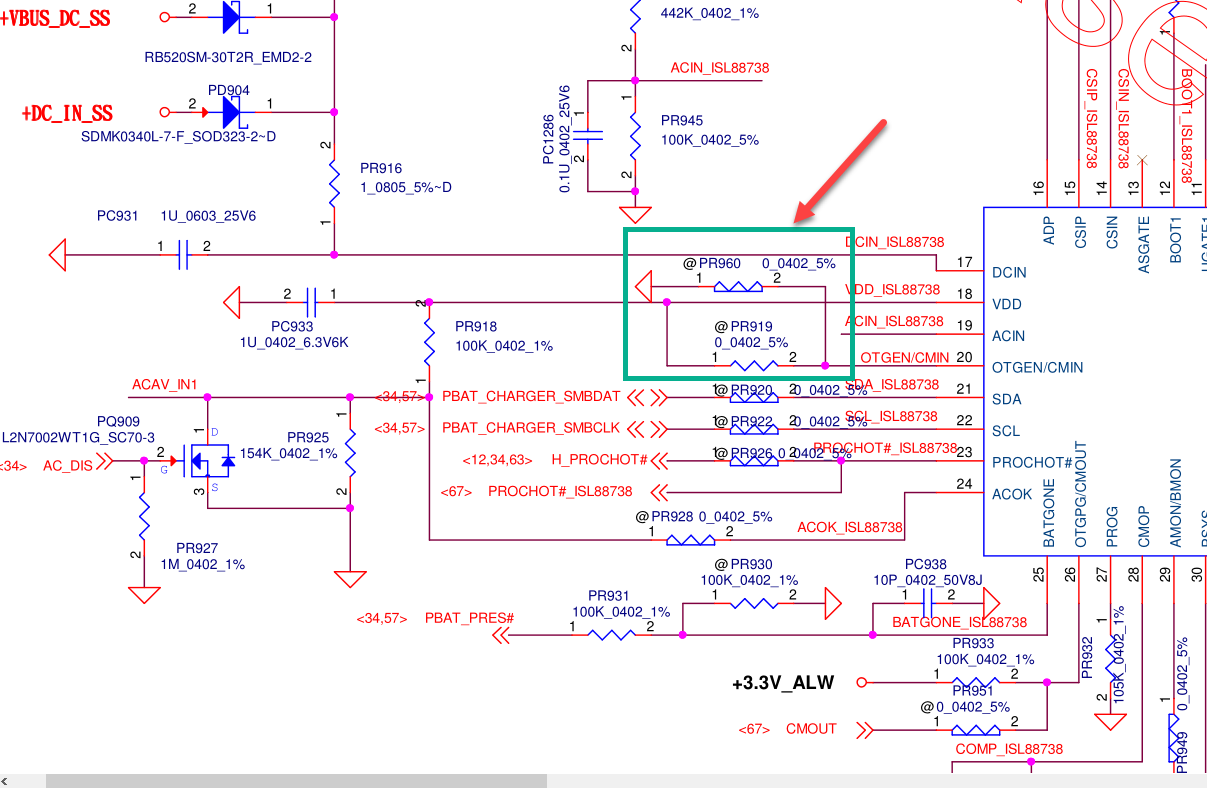
Task: Select the PR916 resistor symbol
Action: click(x=333, y=184)
